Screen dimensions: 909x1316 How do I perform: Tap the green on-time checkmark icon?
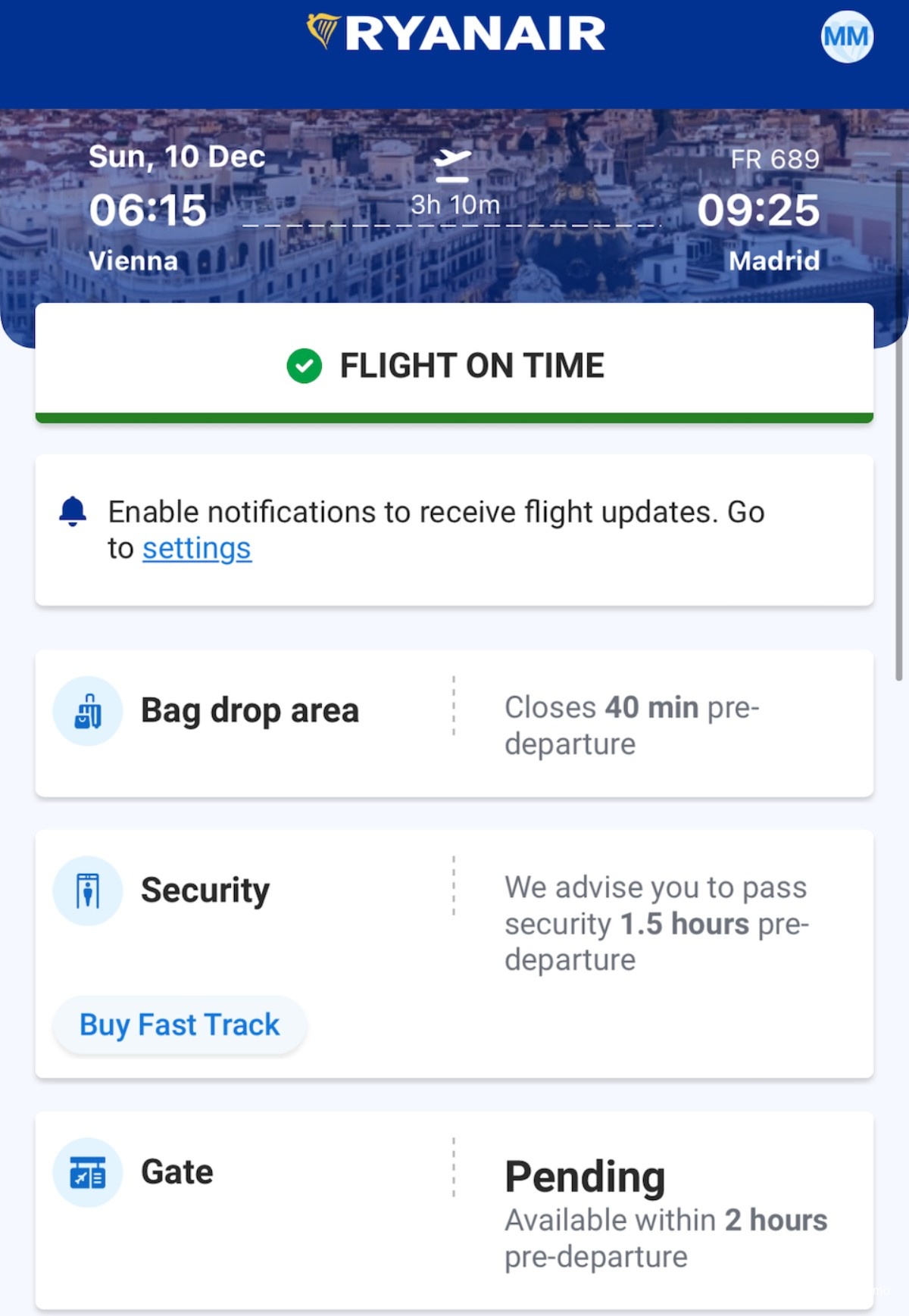[304, 366]
